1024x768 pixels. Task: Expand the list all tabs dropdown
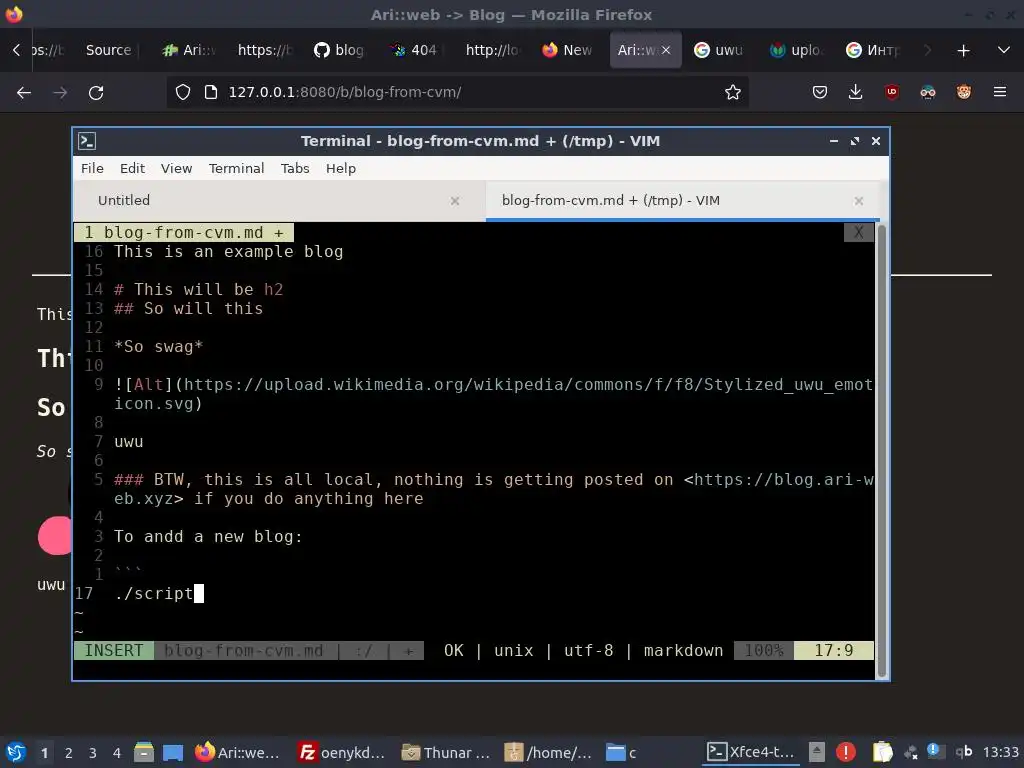click(1004, 50)
